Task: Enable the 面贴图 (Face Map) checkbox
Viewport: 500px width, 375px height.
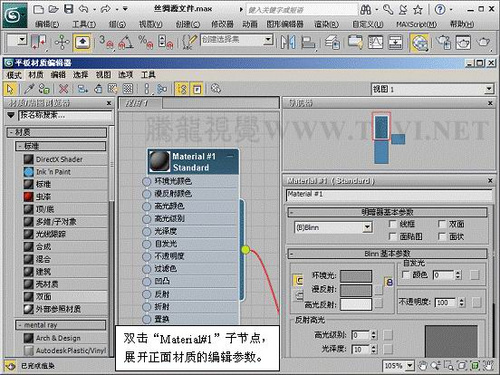Action: click(x=392, y=236)
